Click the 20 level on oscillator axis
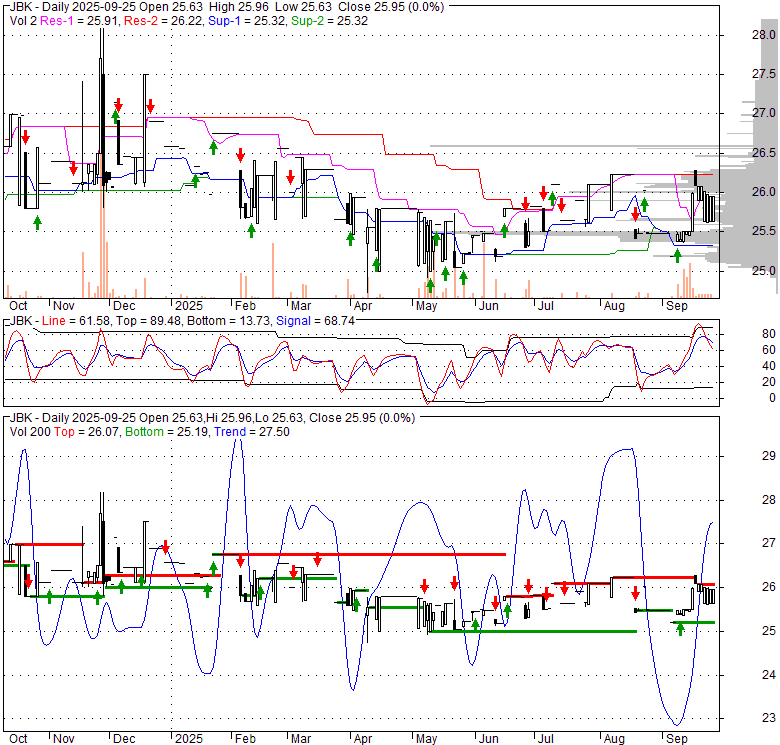 pos(769,382)
